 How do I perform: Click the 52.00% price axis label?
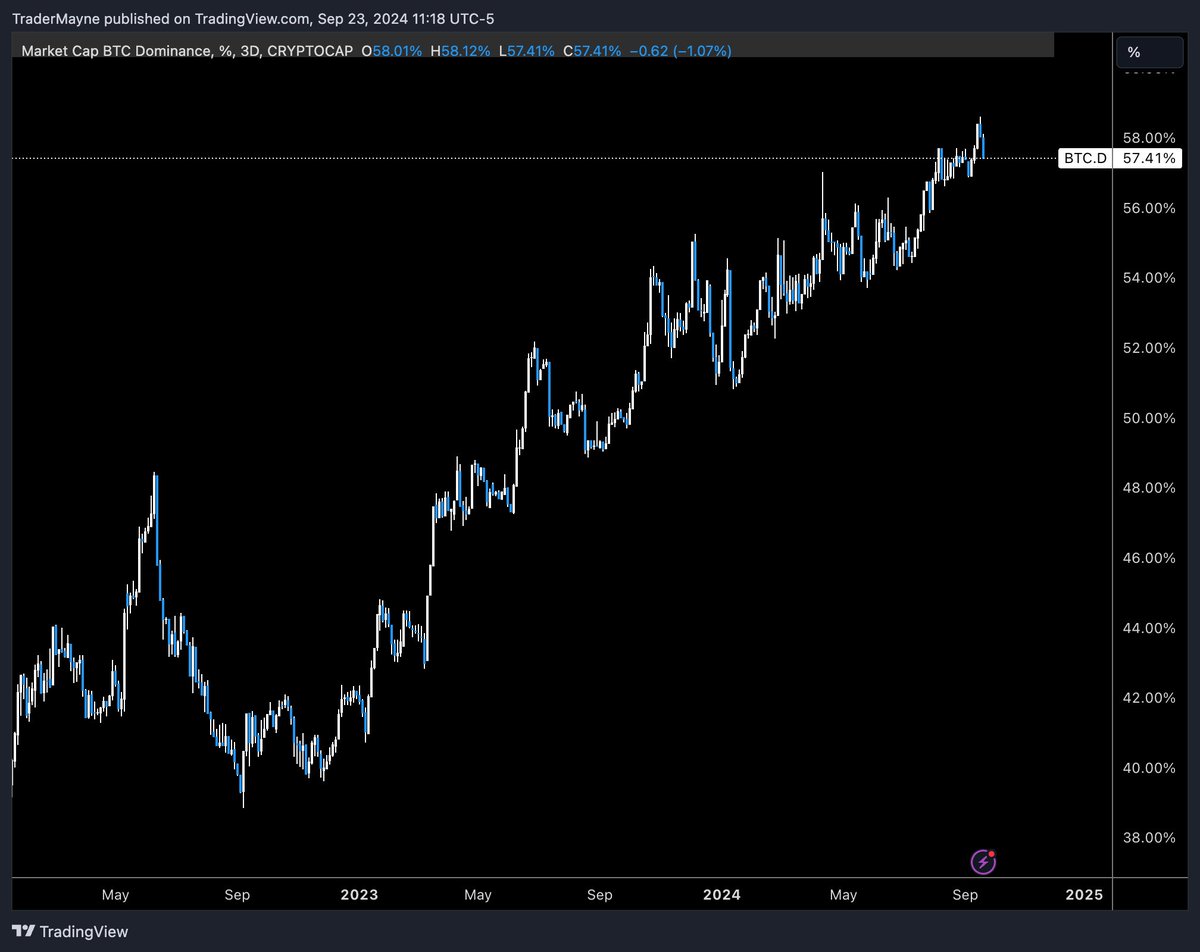pos(1149,348)
